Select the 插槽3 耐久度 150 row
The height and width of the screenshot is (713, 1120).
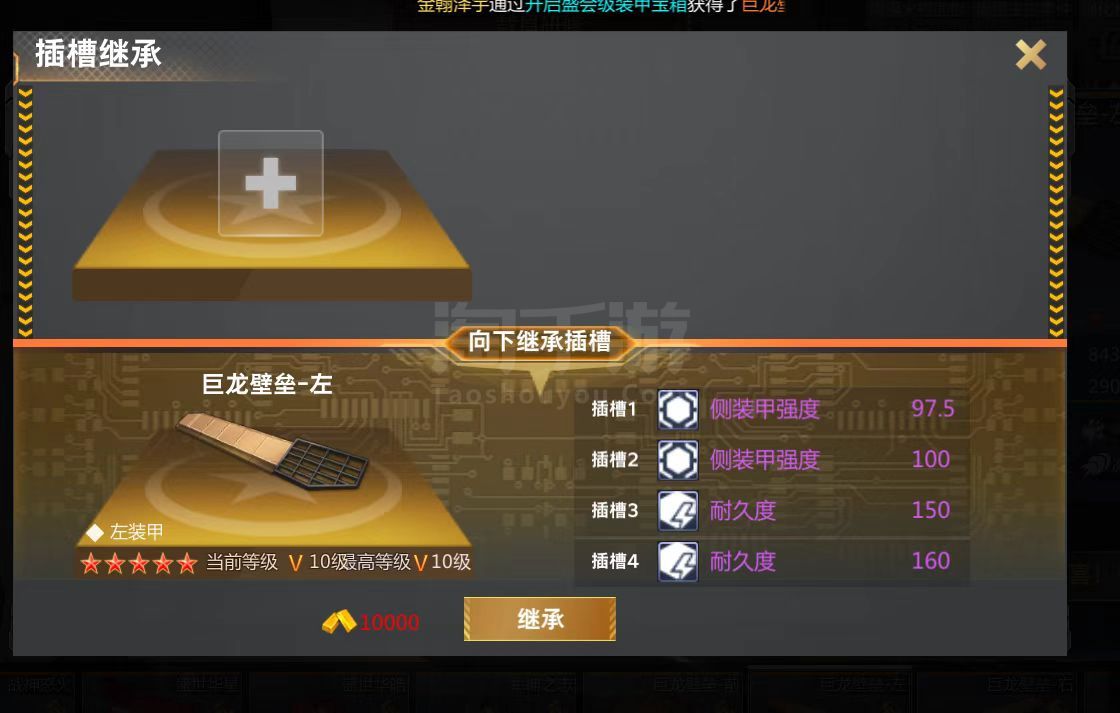pos(771,511)
